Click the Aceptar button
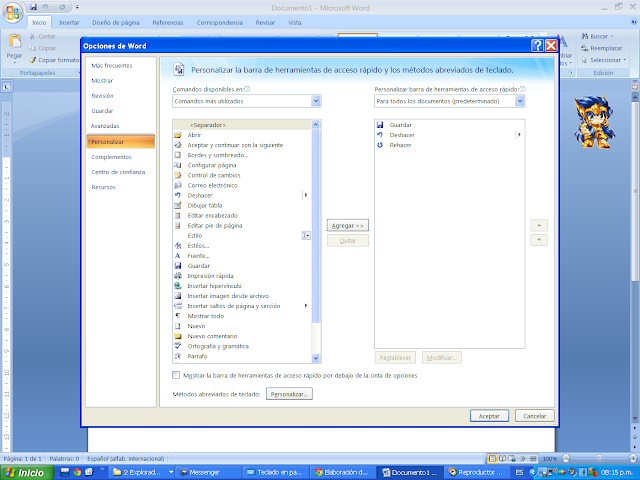 point(489,416)
